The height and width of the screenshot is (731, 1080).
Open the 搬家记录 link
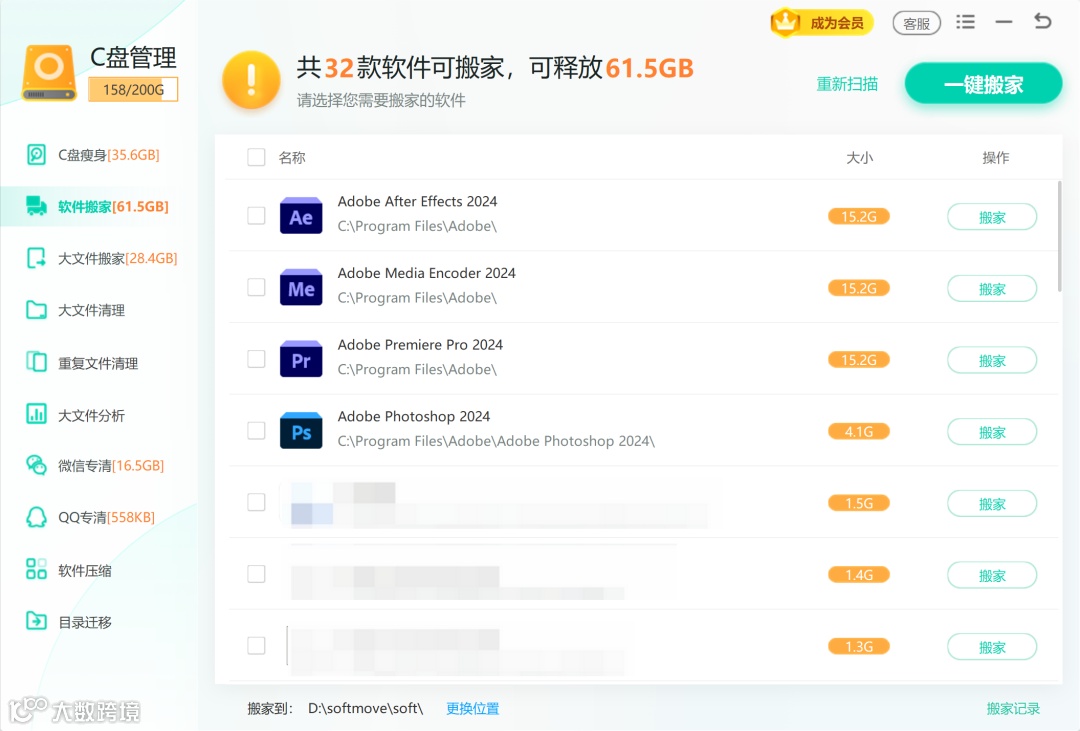pos(1013,708)
